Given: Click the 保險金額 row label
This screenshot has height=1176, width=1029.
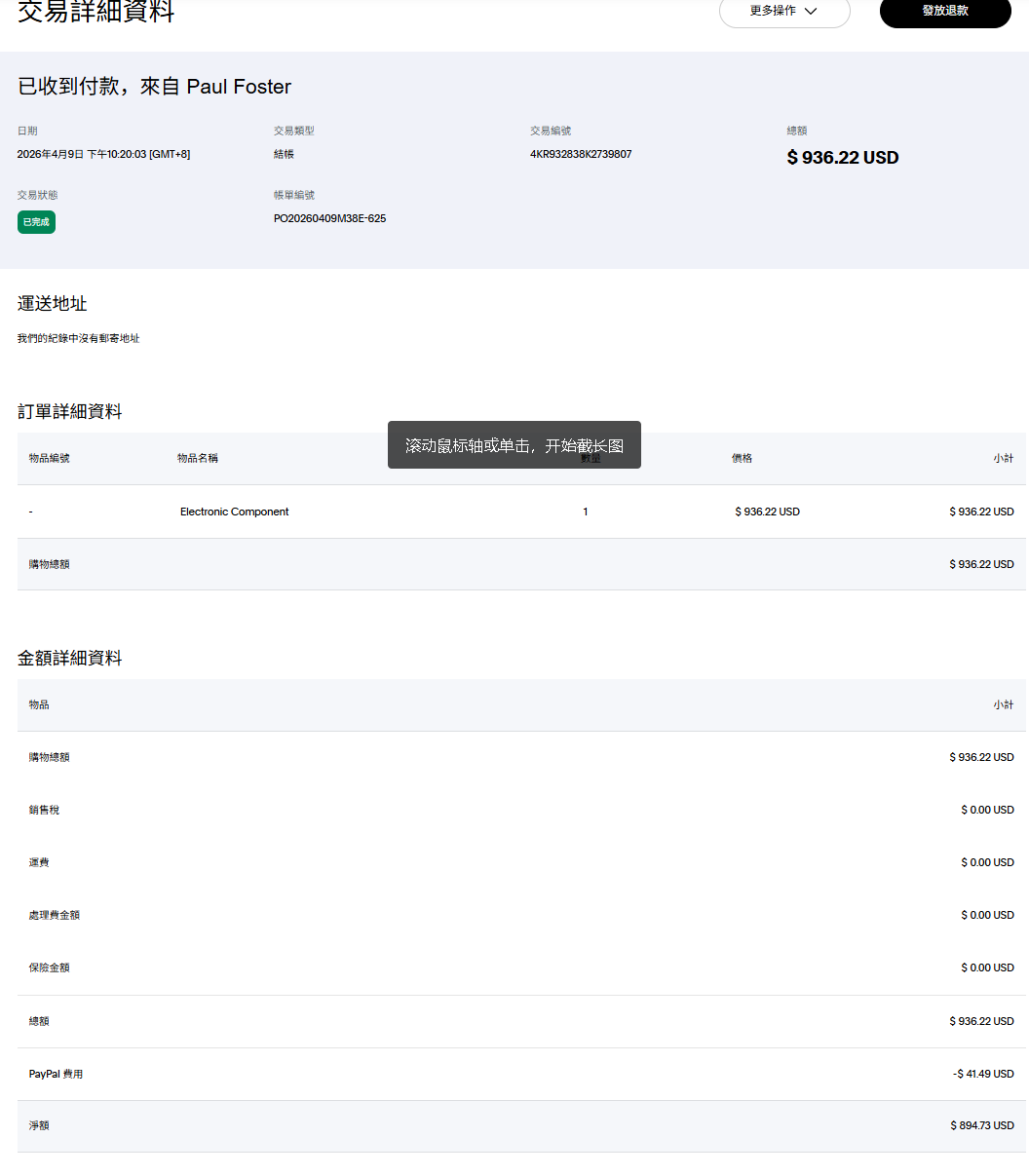Looking at the screenshot, I should 49,967.
